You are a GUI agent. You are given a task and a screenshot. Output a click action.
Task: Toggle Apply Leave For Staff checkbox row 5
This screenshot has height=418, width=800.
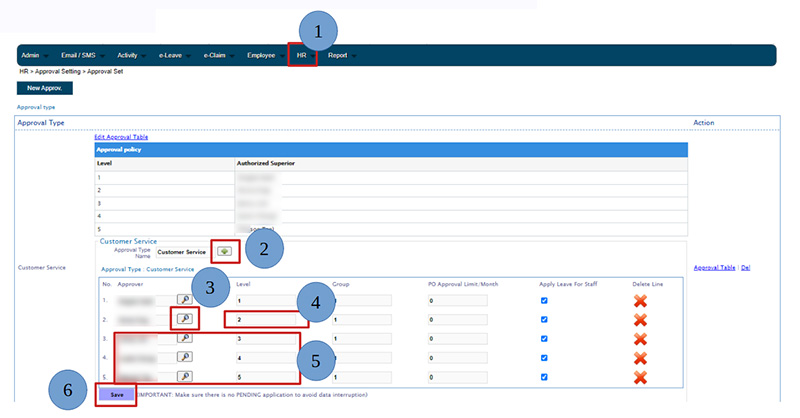tap(544, 377)
